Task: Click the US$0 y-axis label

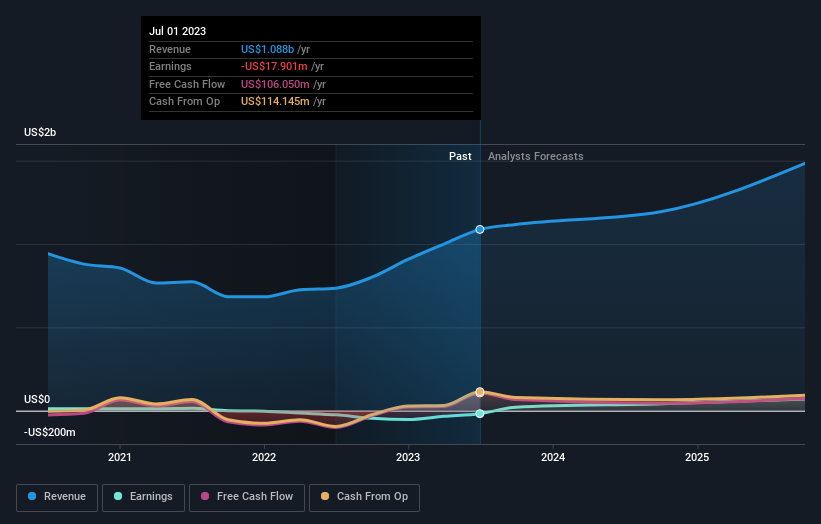Action: (37, 399)
